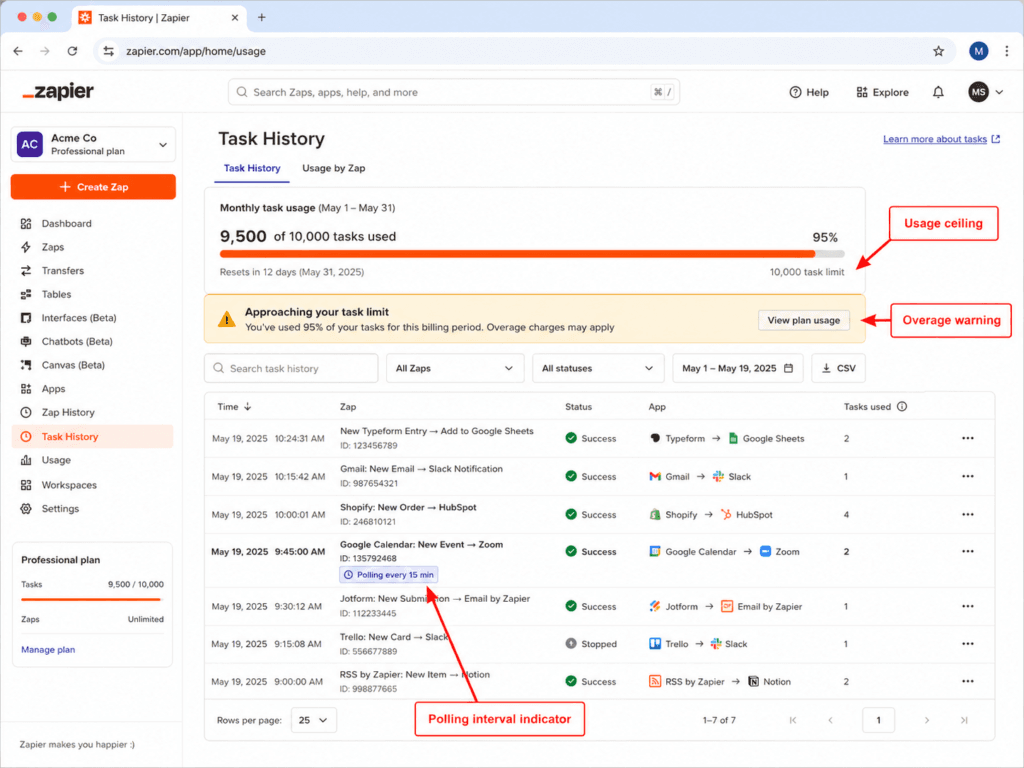Sort by Time column arrow

pyautogui.click(x=248, y=406)
